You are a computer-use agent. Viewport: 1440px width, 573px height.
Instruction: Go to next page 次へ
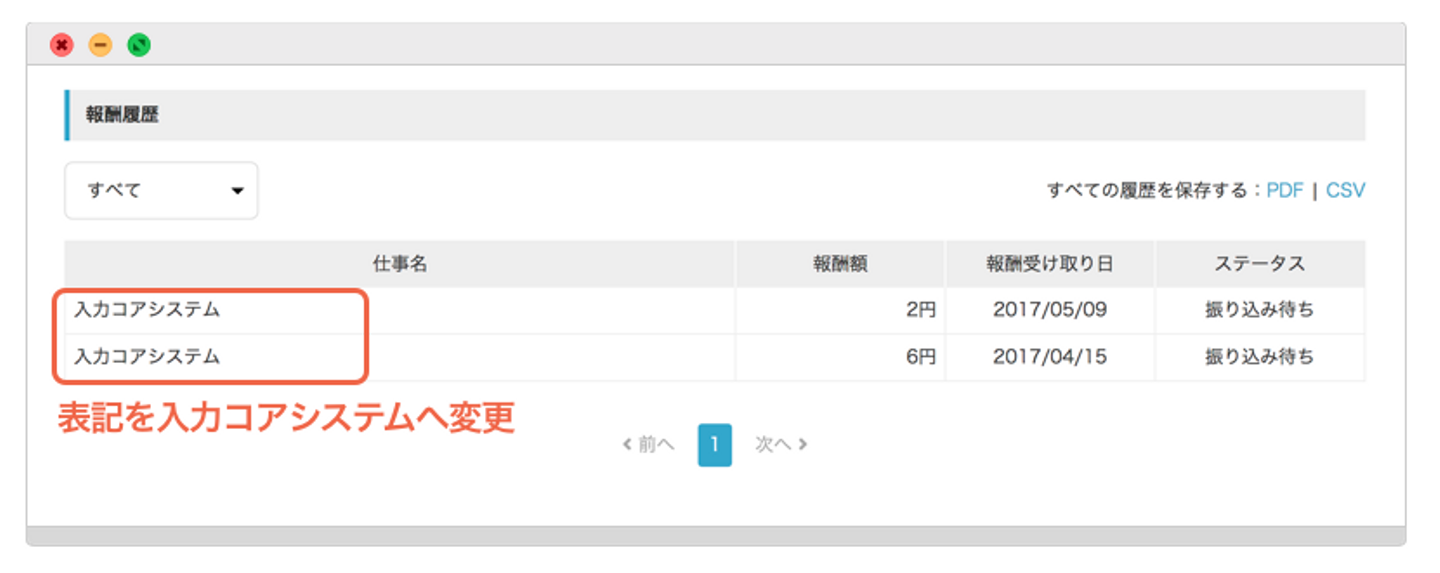click(x=781, y=444)
